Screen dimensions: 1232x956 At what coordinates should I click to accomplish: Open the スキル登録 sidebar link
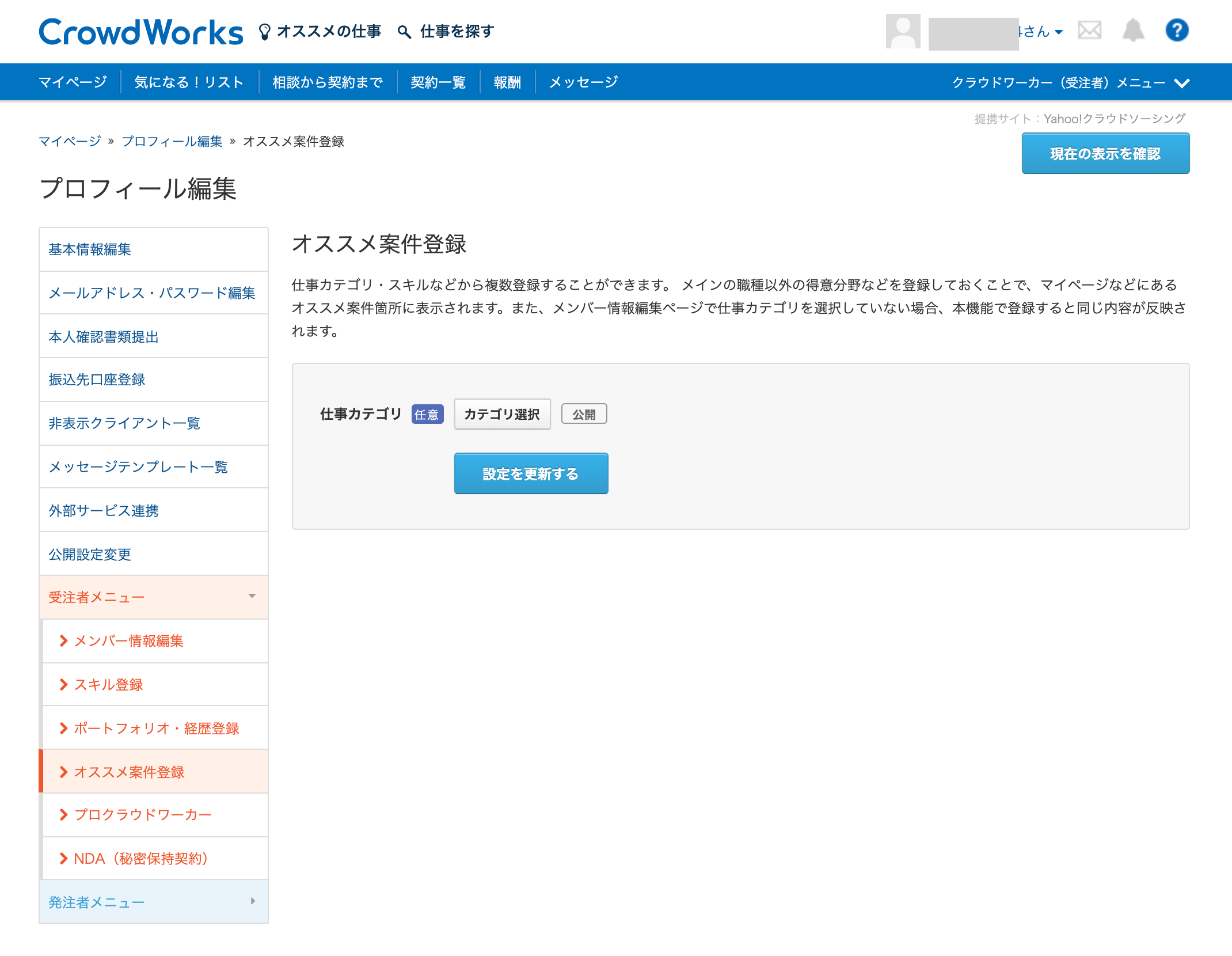108,685
